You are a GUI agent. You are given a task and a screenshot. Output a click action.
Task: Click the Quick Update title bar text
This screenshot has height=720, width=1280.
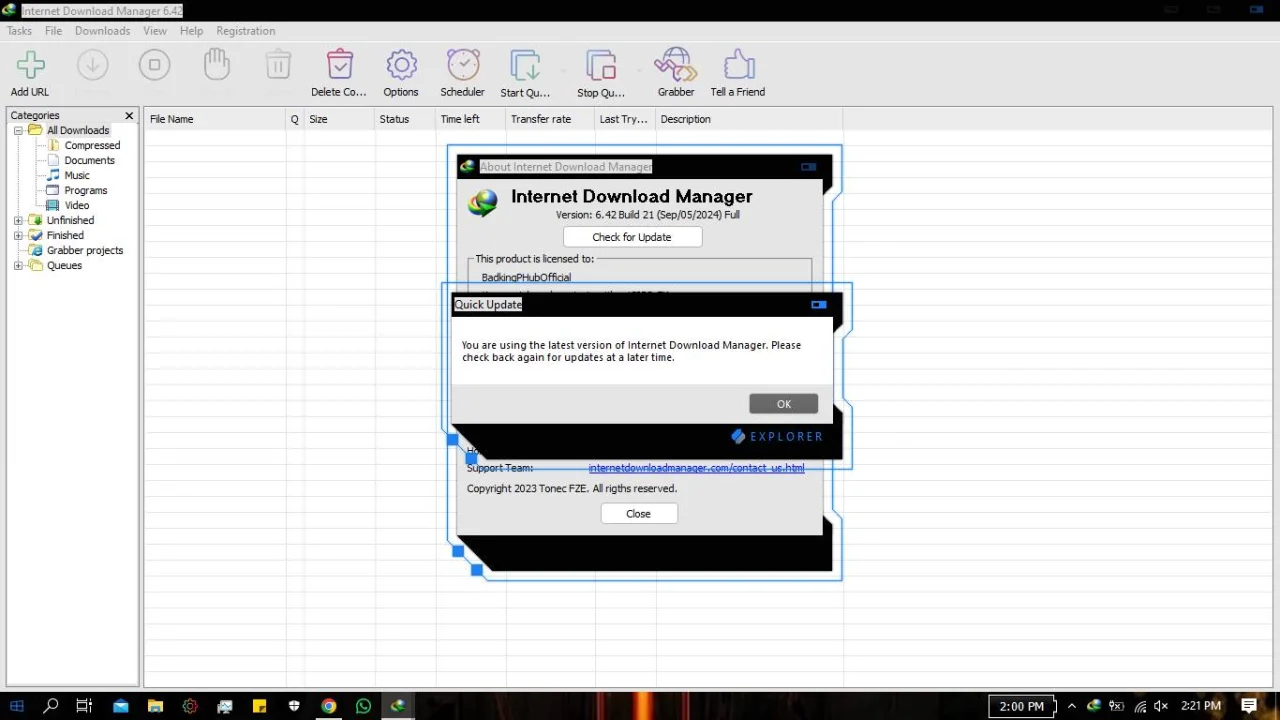(x=488, y=304)
